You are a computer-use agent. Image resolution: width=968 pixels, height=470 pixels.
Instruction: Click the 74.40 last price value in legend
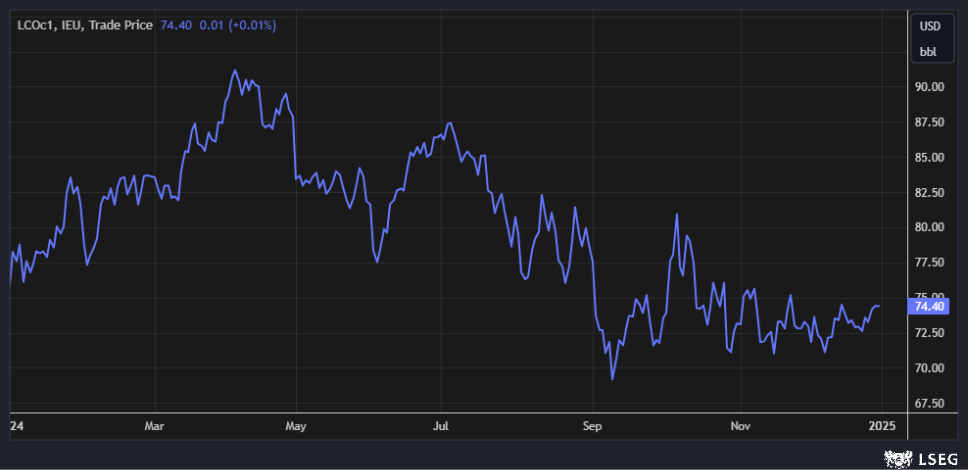click(176, 26)
